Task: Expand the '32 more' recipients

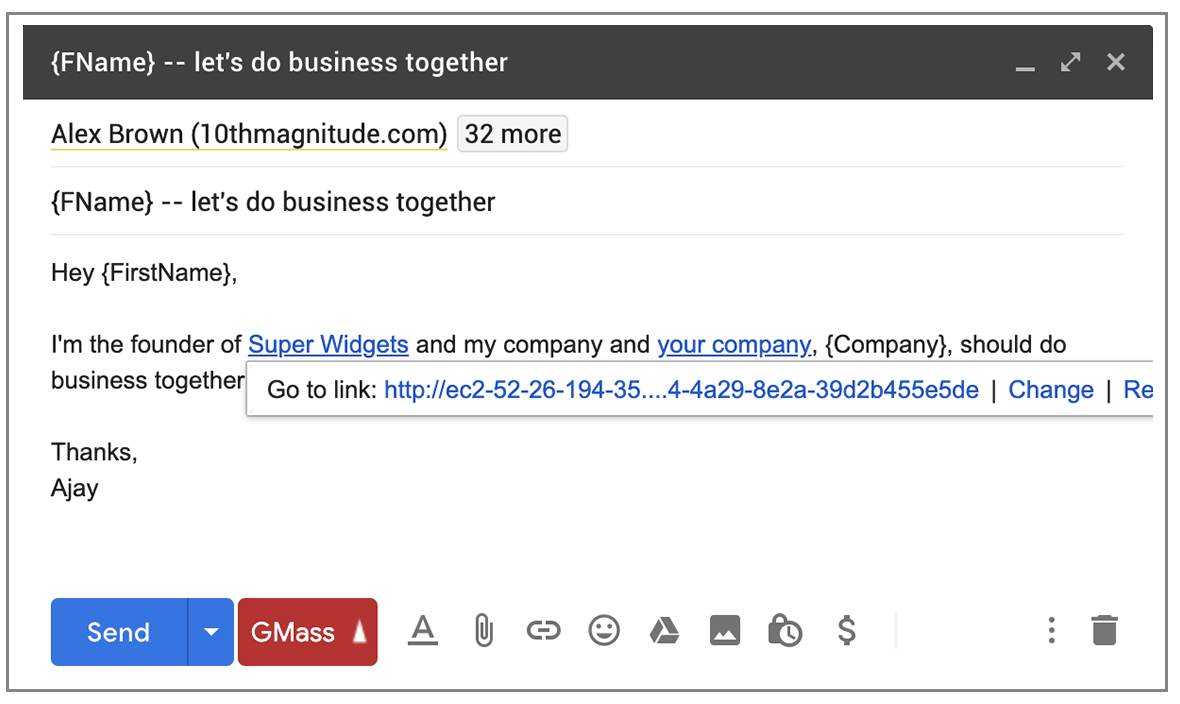Action: [512, 134]
